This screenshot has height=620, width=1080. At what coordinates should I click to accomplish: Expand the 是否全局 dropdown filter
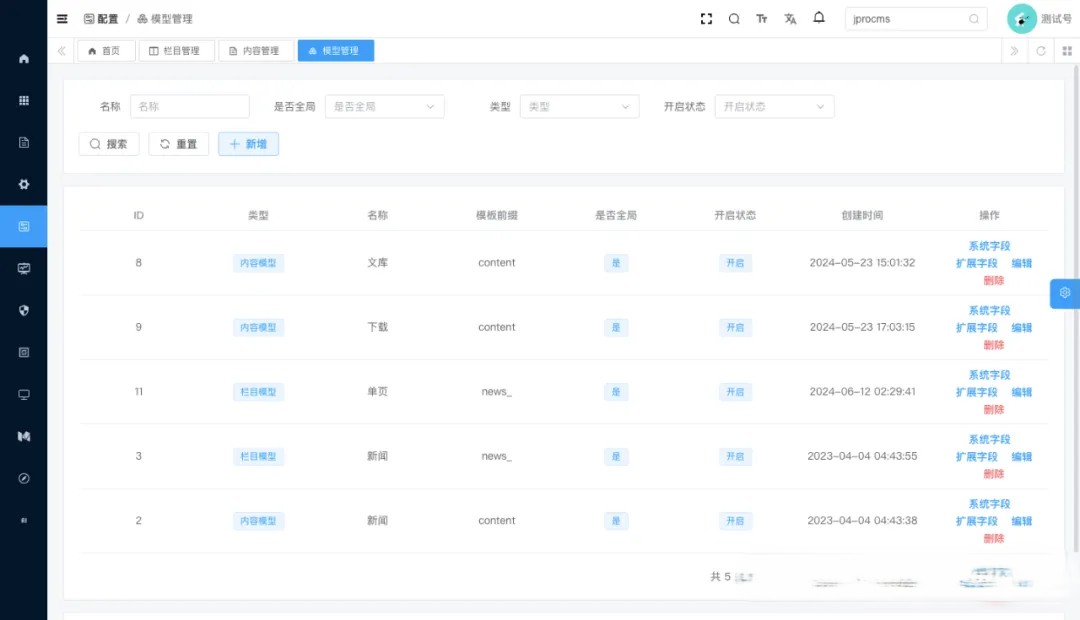point(384,107)
